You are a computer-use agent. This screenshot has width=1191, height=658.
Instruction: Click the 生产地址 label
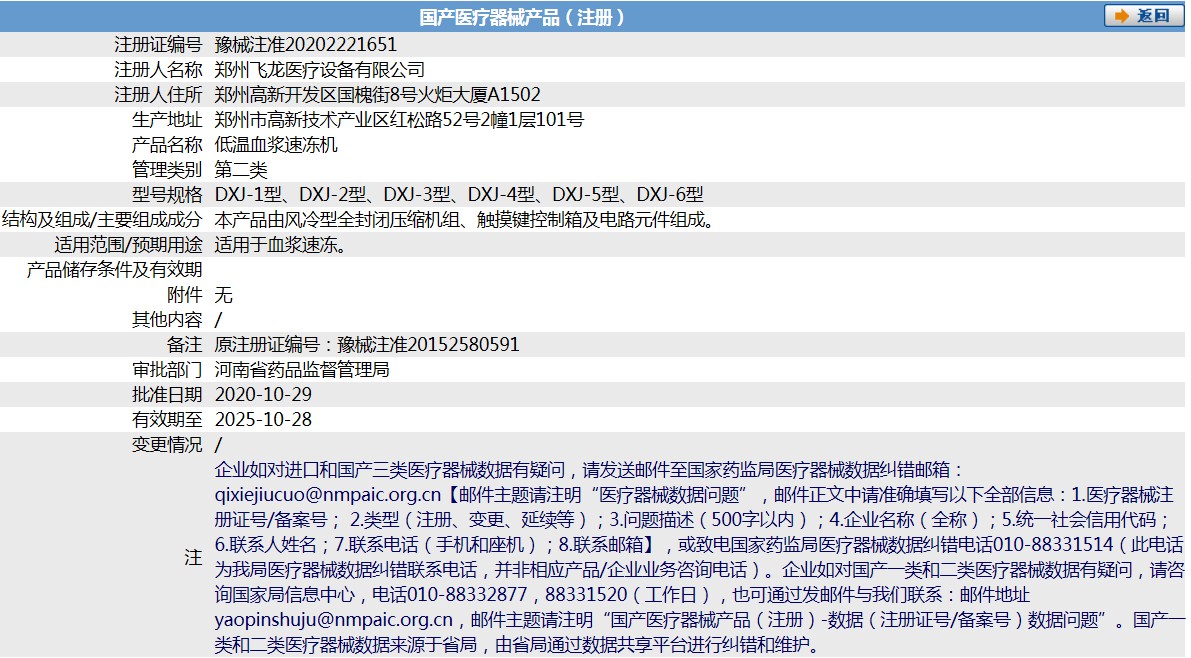tap(167, 120)
